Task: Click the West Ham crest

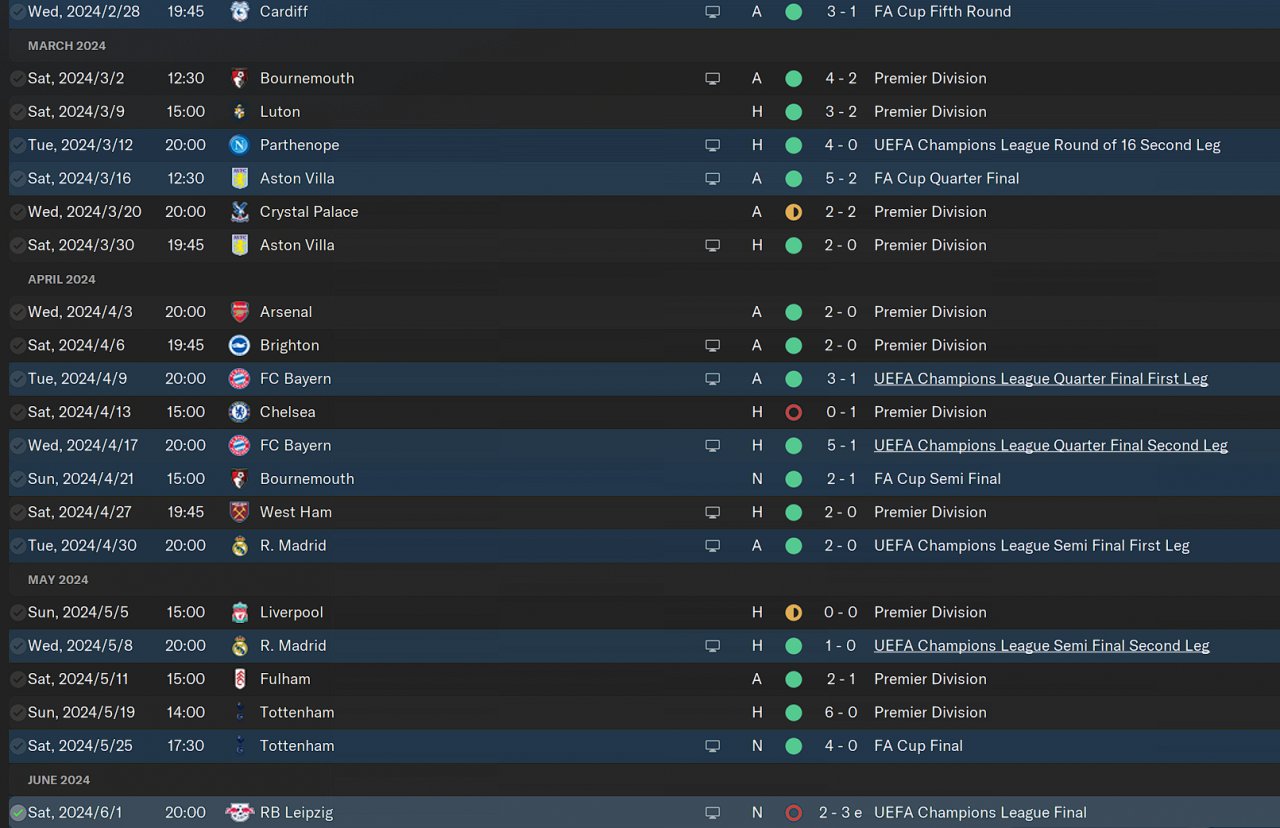Action: coord(239,512)
